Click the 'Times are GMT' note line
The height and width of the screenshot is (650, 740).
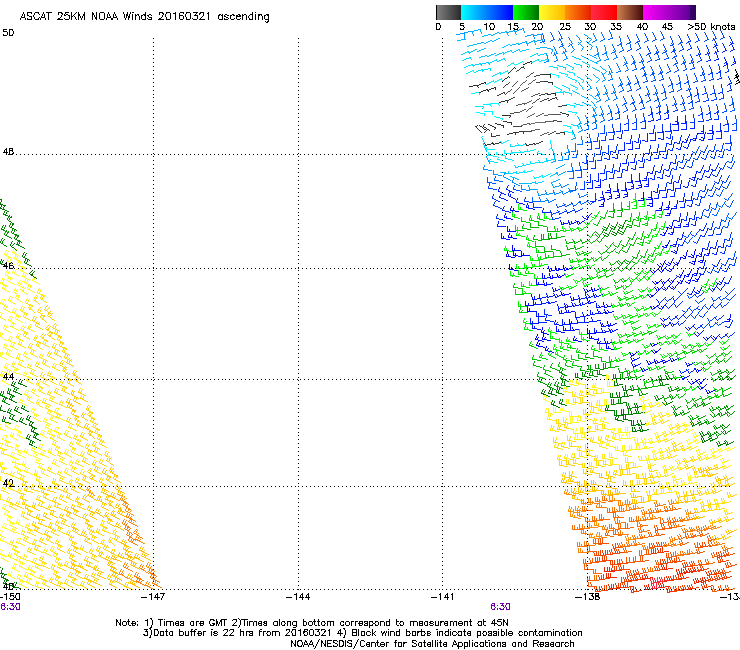(312, 623)
